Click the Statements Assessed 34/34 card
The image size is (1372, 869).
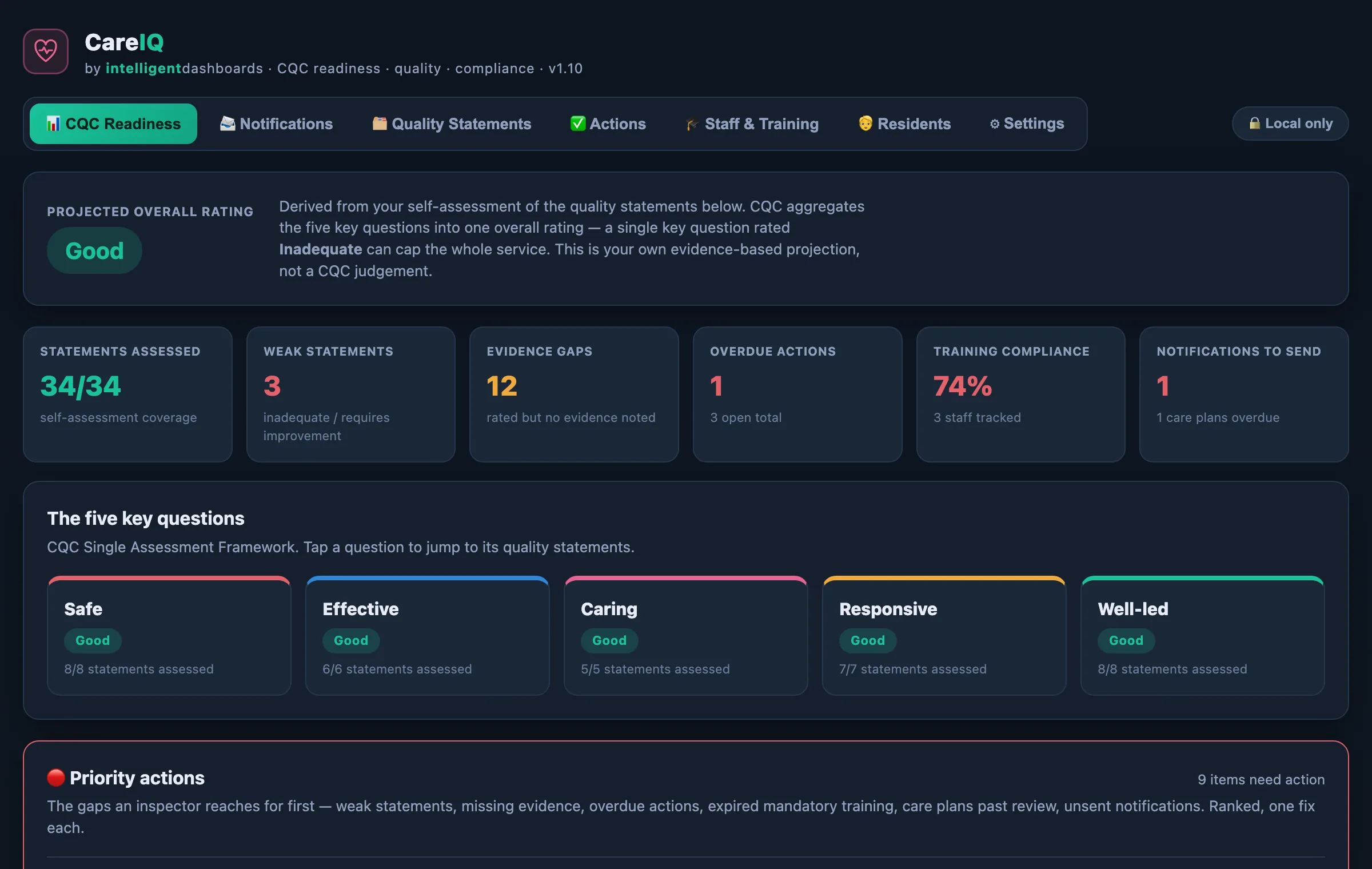pos(127,394)
